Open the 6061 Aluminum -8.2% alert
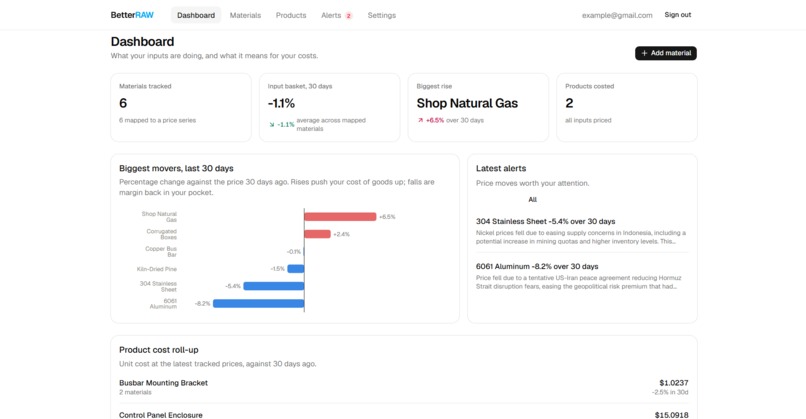 point(581,276)
